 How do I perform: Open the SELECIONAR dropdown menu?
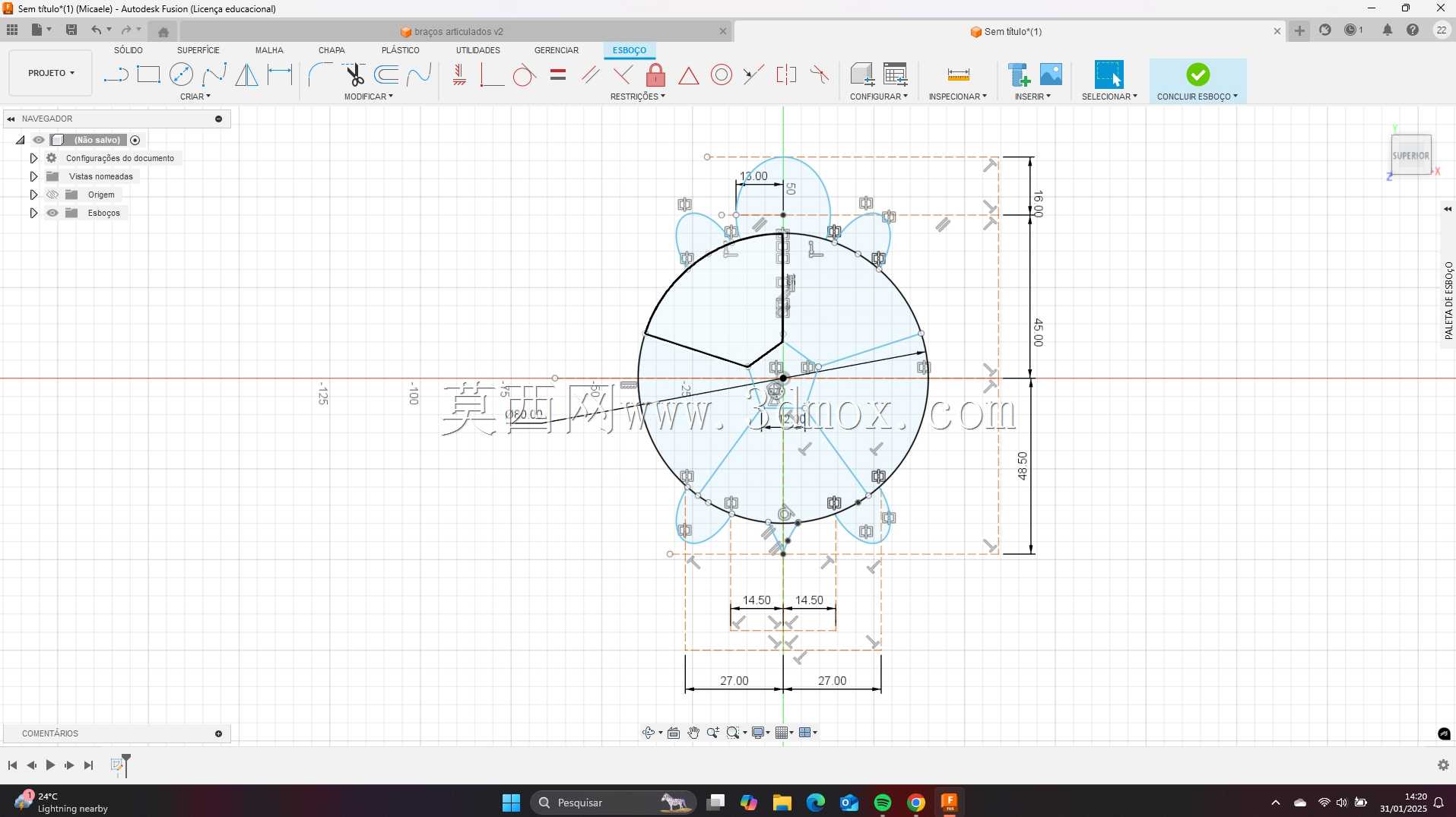(1109, 97)
